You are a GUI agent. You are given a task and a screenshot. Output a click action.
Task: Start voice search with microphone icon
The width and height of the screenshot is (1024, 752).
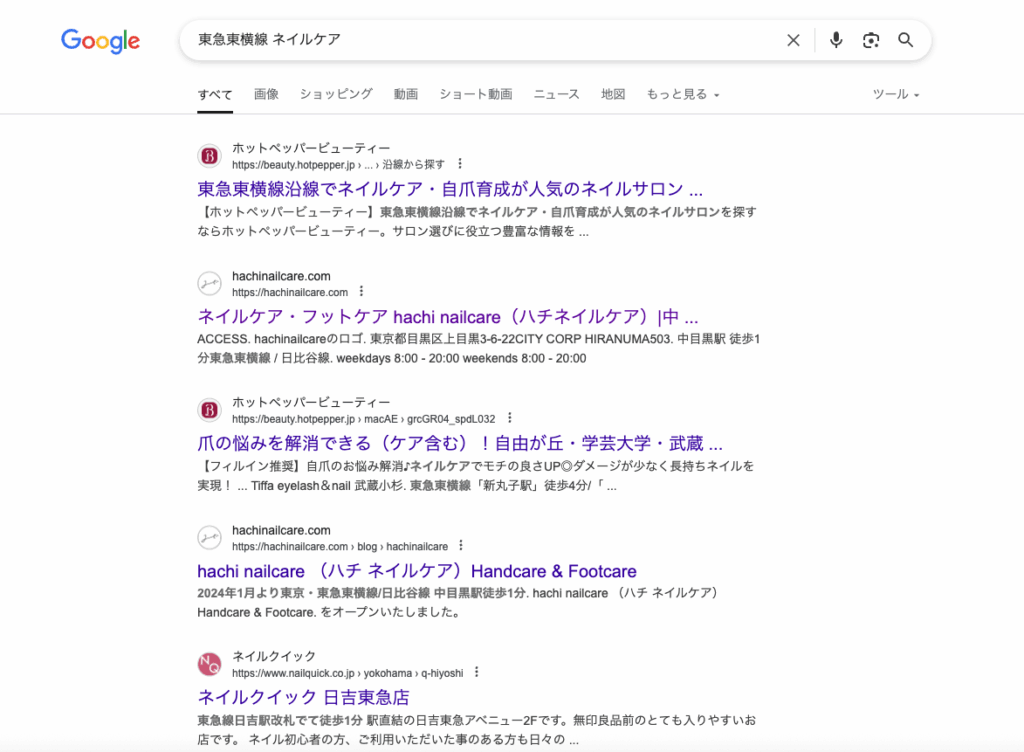pyautogui.click(x=836, y=40)
